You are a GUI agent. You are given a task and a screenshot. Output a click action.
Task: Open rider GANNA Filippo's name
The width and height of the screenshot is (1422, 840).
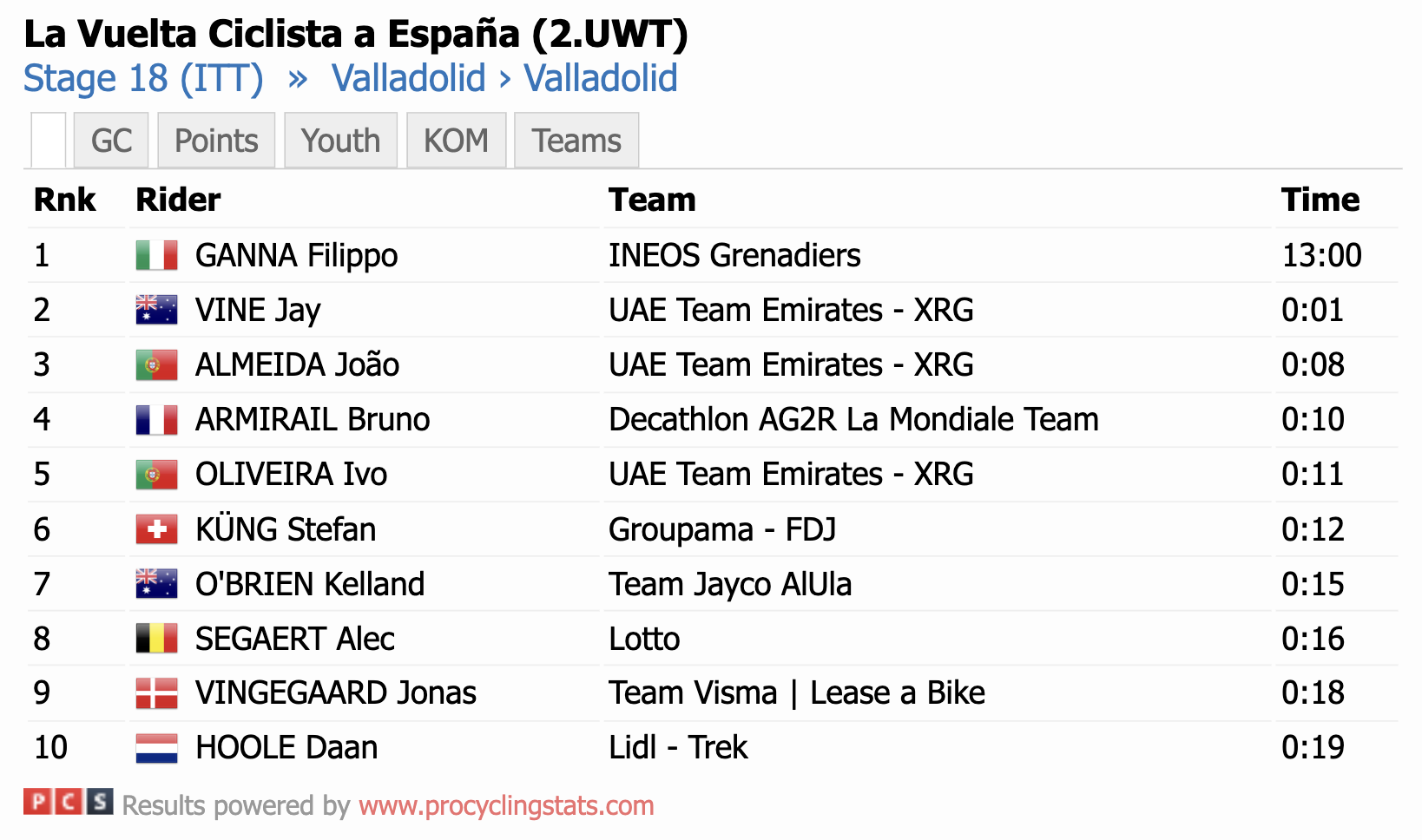click(x=296, y=256)
